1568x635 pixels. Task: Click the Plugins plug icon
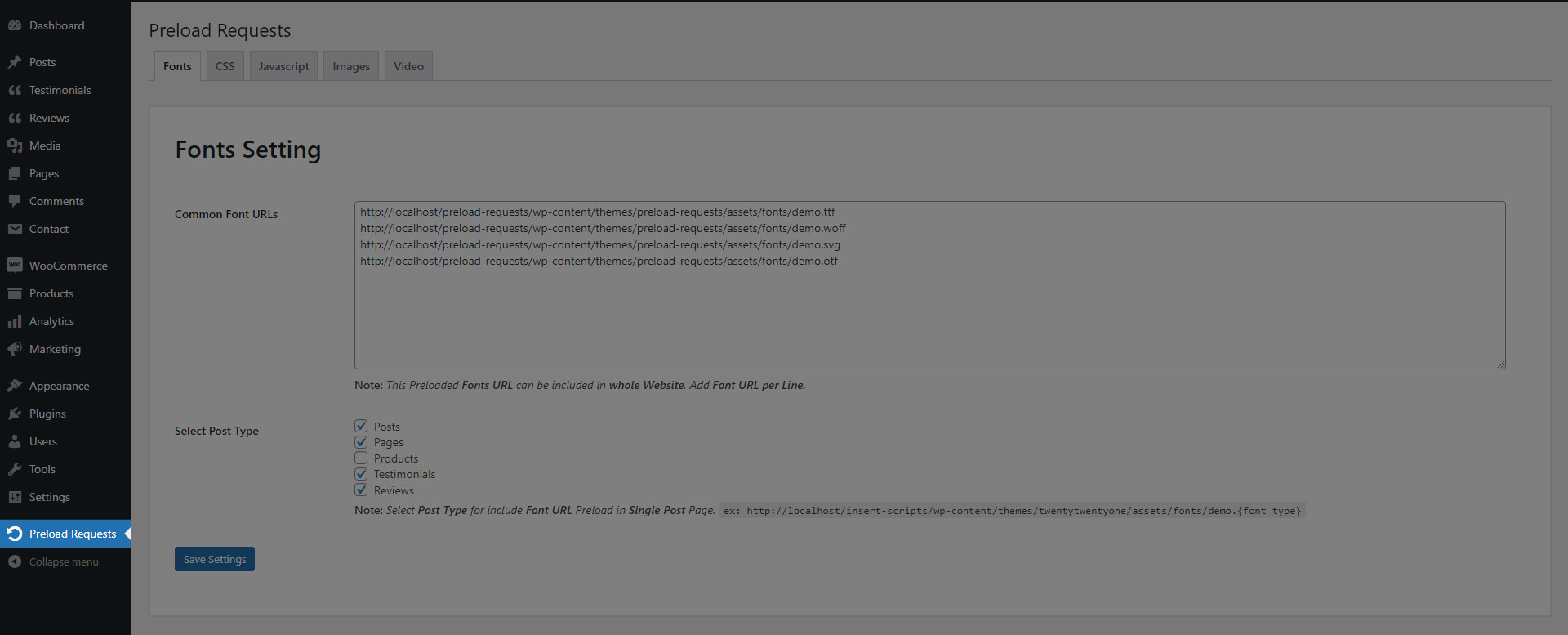pyautogui.click(x=15, y=414)
